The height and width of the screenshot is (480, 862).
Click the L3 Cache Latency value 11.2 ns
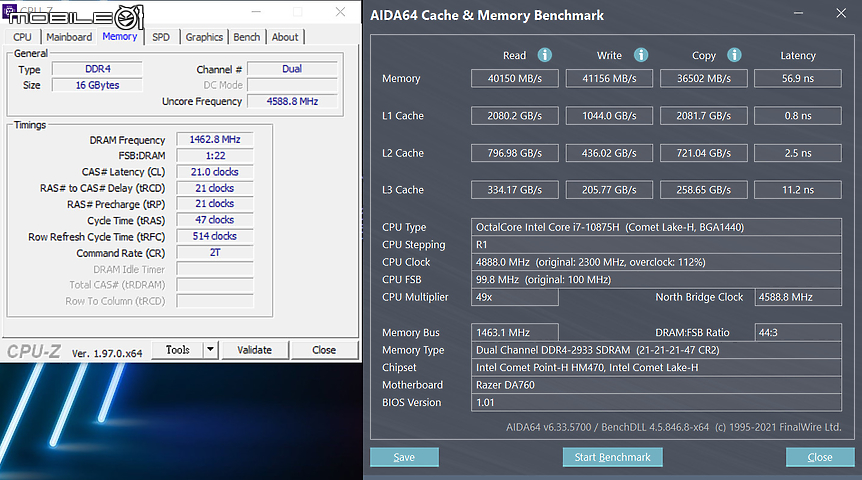click(798, 190)
